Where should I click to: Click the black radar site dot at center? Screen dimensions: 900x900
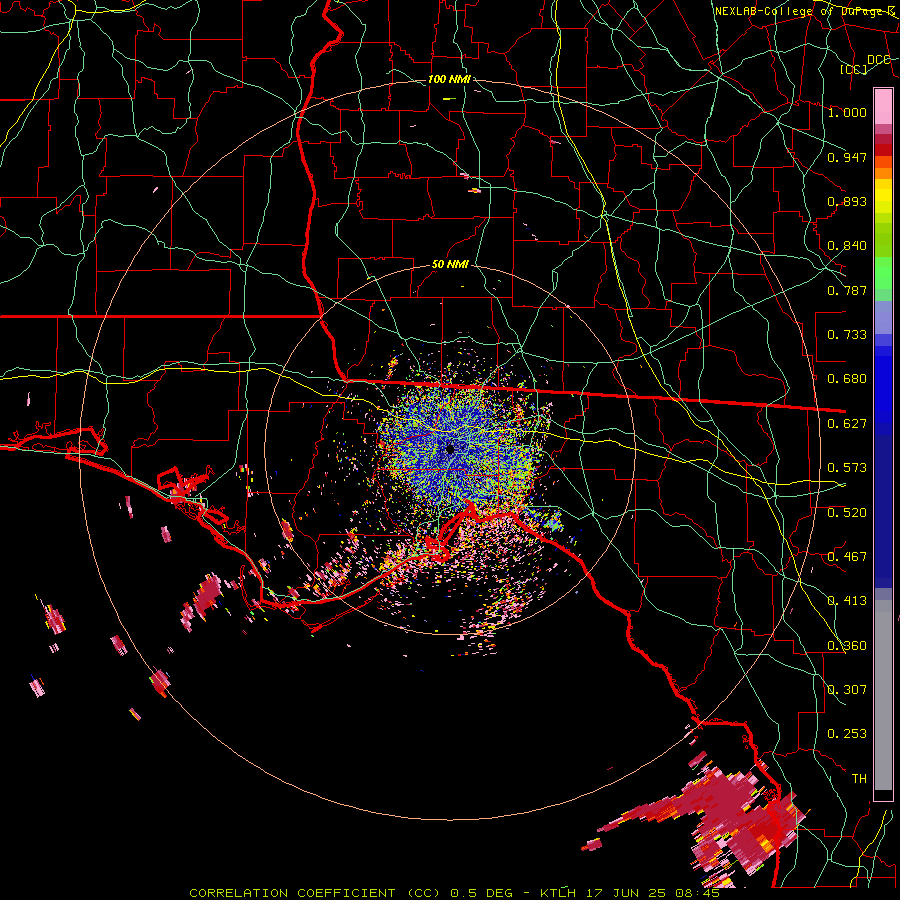point(451,449)
